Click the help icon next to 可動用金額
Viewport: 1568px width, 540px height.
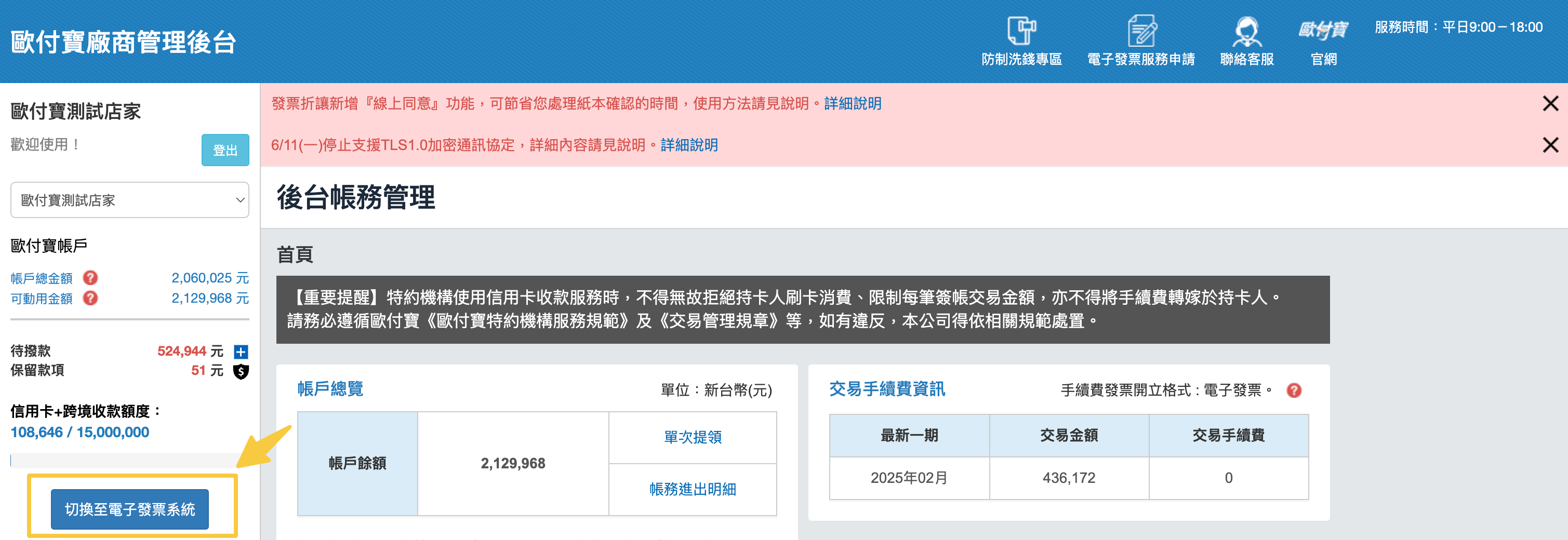[90, 298]
